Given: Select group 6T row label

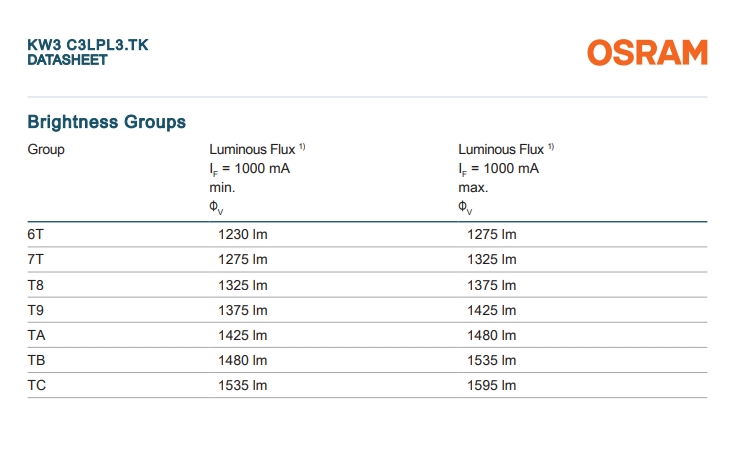Looking at the screenshot, I should pos(36,234).
